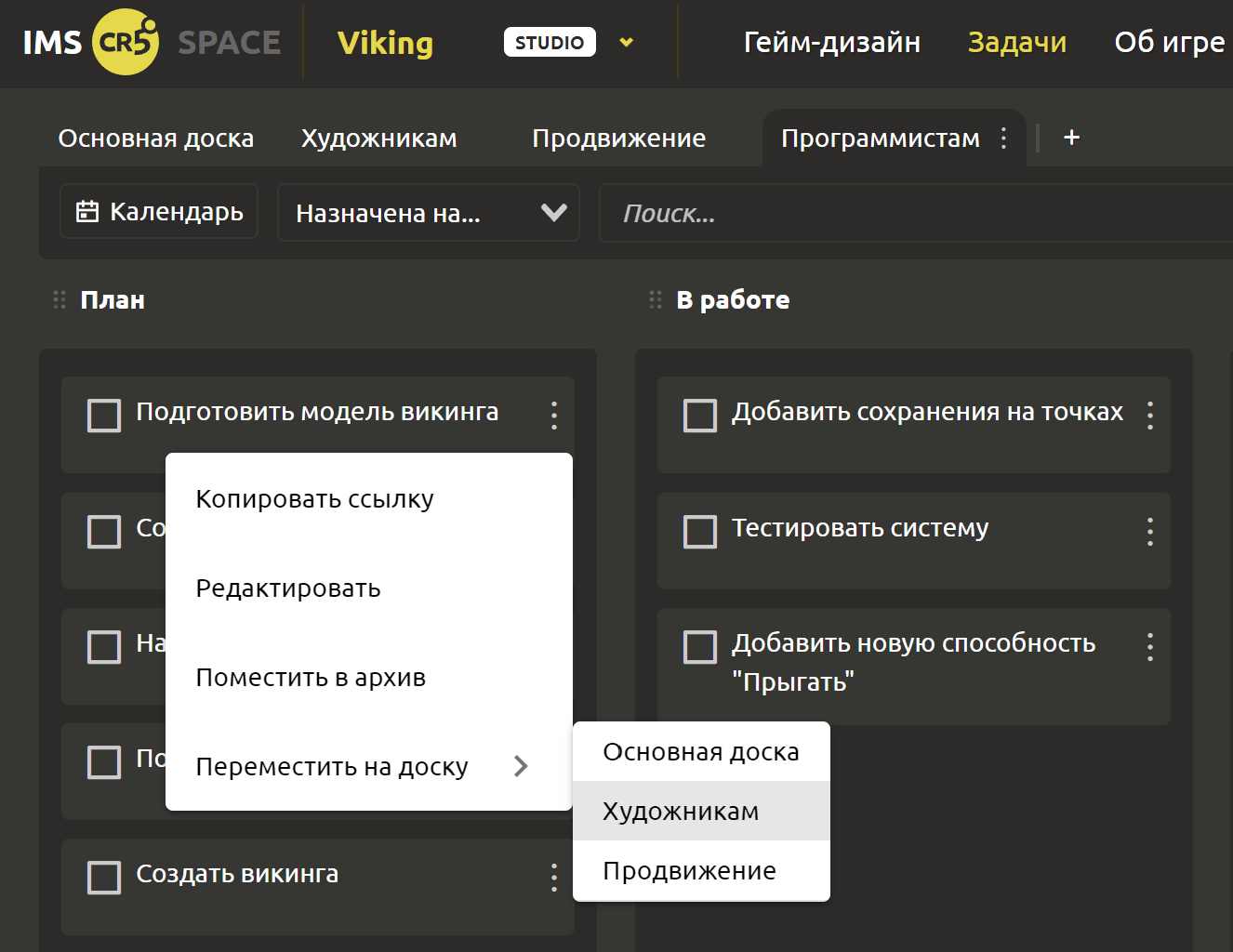Screen dimensions: 1233x952
Task: Check the Подготовить модель викинга task
Action: (x=104, y=416)
